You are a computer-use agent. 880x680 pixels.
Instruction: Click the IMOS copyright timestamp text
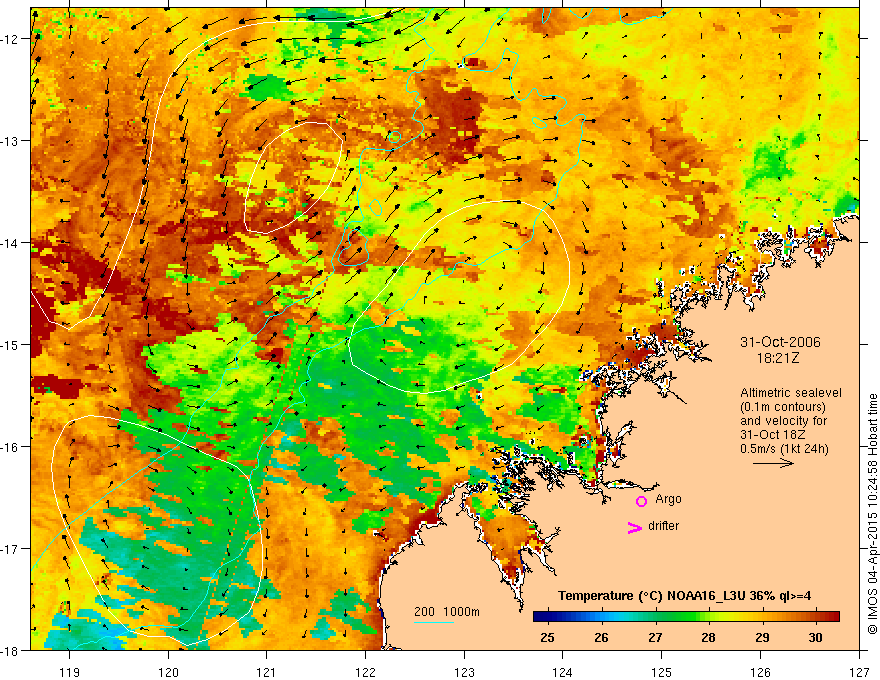[x=872, y=514]
